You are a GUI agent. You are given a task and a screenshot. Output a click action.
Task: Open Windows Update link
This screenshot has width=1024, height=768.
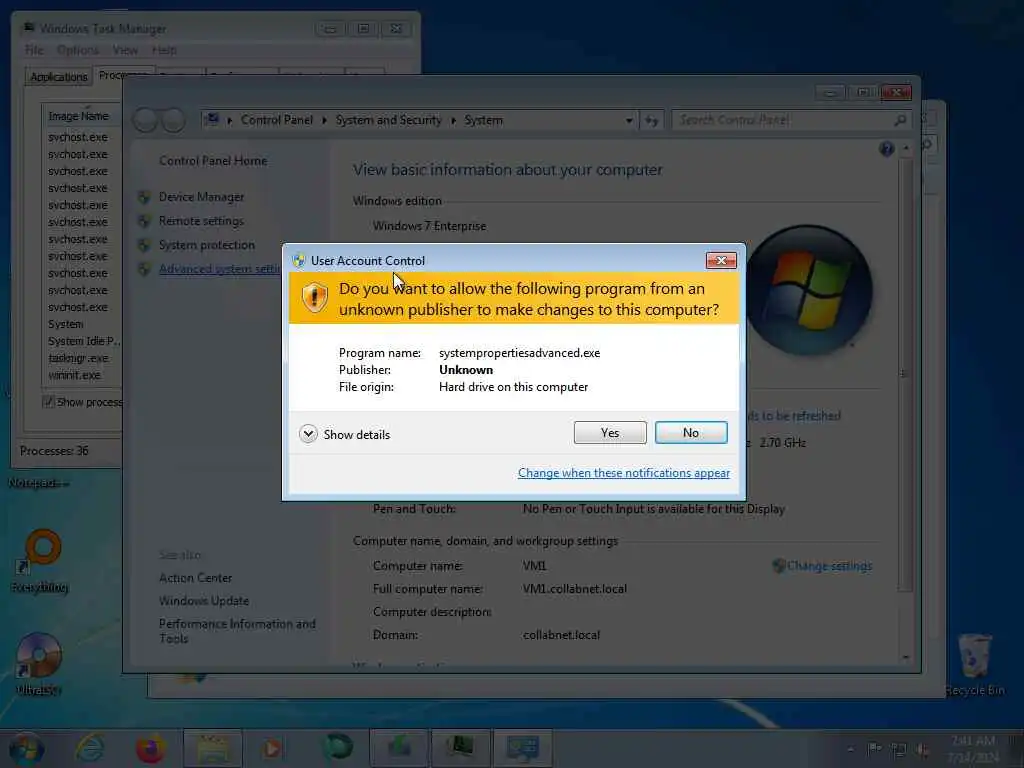coord(204,601)
